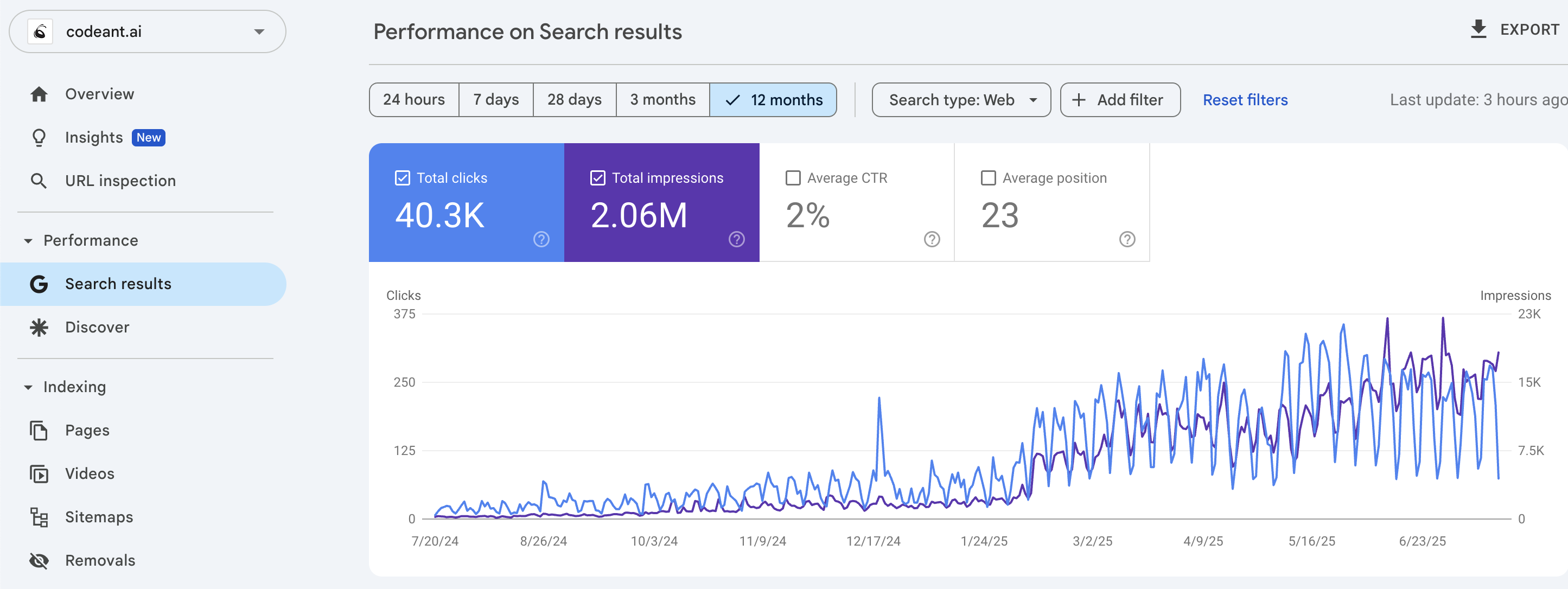Image resolution: width=1568 pixels, height=589 pixels.
Task: Open the Videos indexing report
Action: click(90, 473)
